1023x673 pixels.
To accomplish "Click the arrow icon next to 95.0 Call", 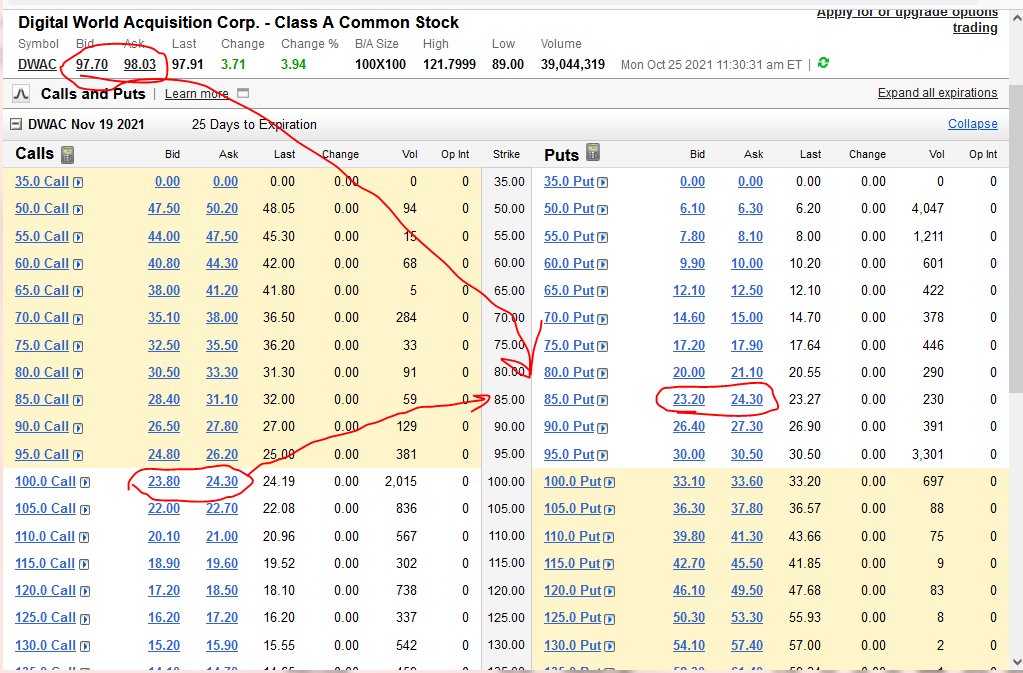I will click(78, 455).
